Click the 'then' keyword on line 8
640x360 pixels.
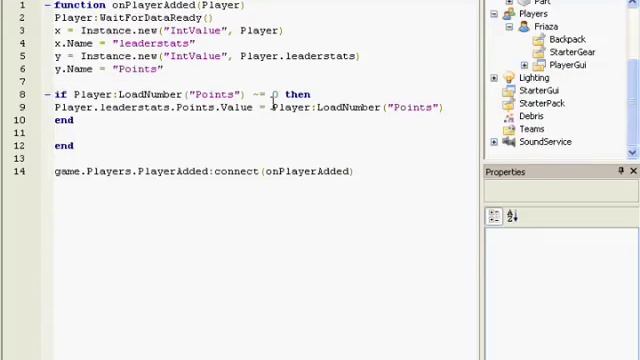point(298,95)
